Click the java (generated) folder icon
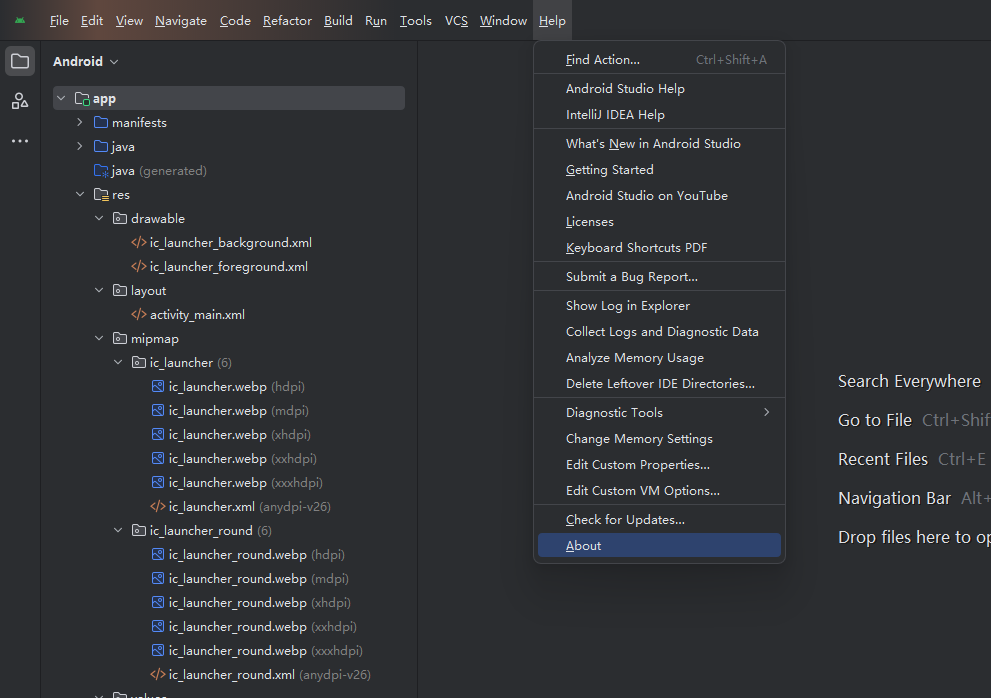The width and height of the screenshot is (991, 698). [x=101, y=171]
